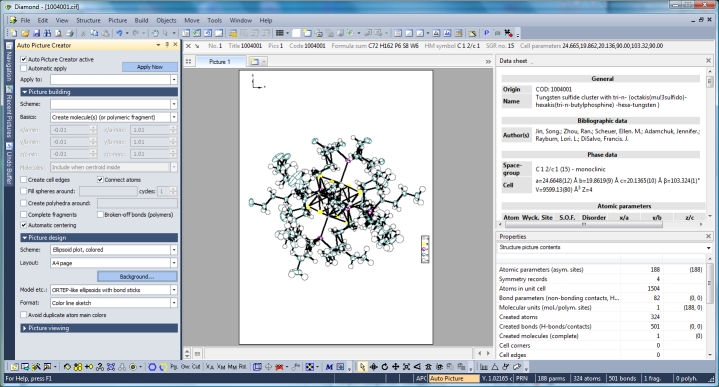Click the Print icon in the toolbar
This screenshot has height=387, width=719.
pos(70,33)
